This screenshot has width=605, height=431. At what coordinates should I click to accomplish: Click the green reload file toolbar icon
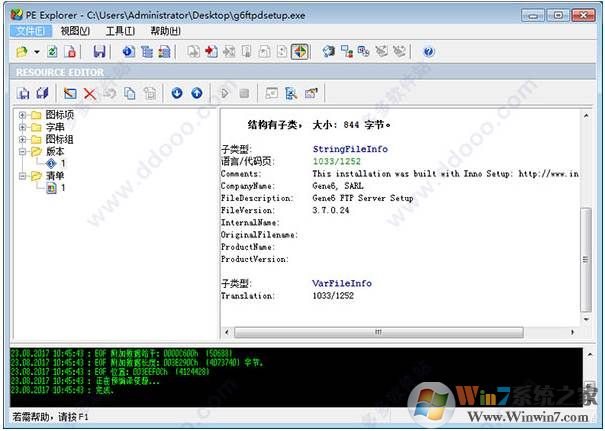click(52, 52)
